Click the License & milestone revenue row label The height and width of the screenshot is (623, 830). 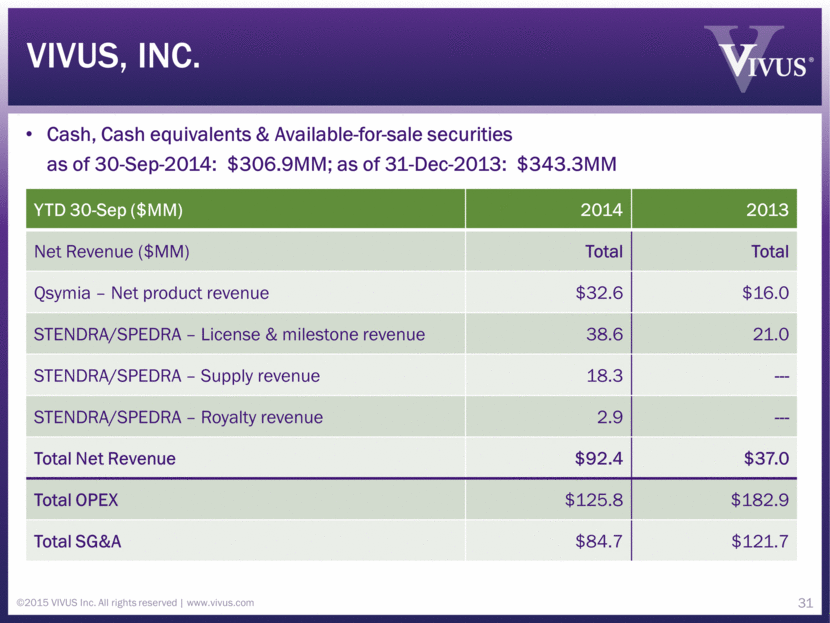point(229,335)
